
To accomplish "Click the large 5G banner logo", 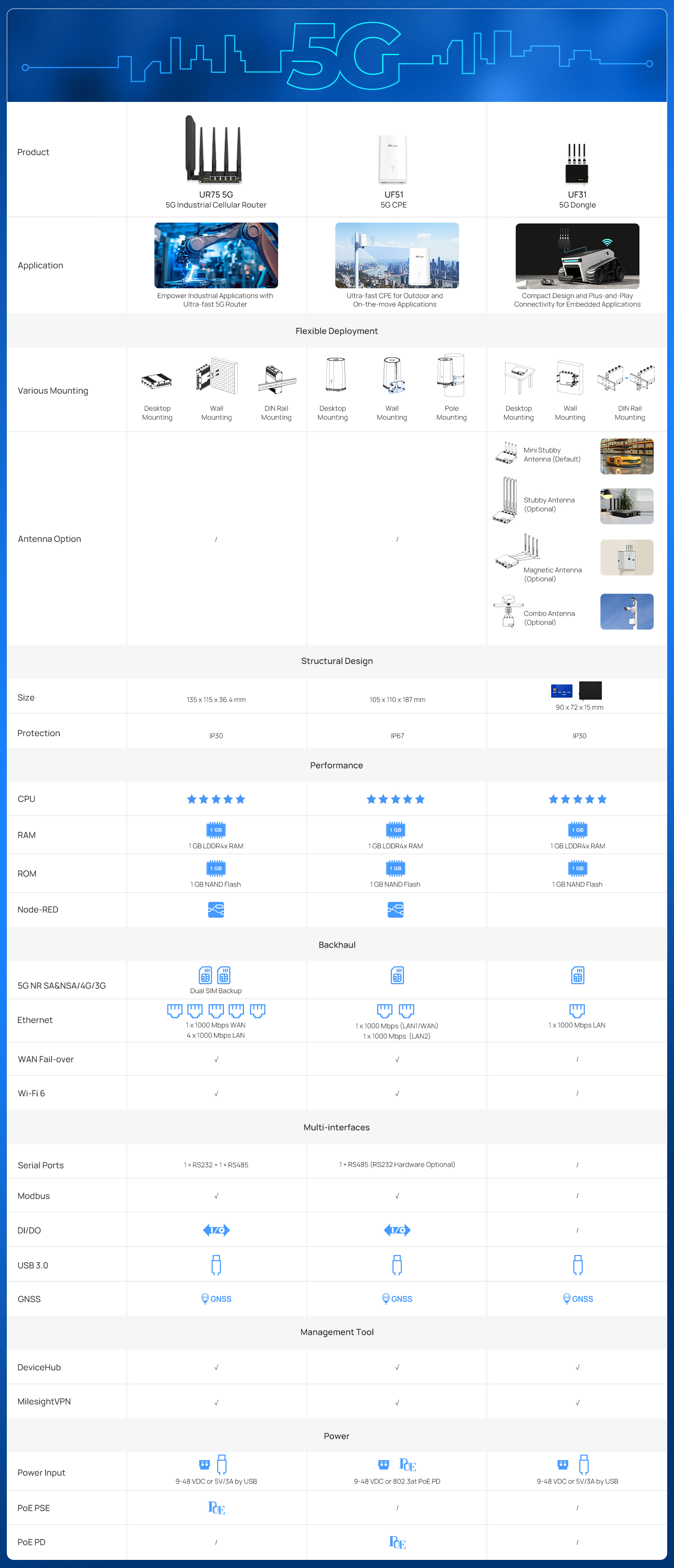I will coord(344,57).
